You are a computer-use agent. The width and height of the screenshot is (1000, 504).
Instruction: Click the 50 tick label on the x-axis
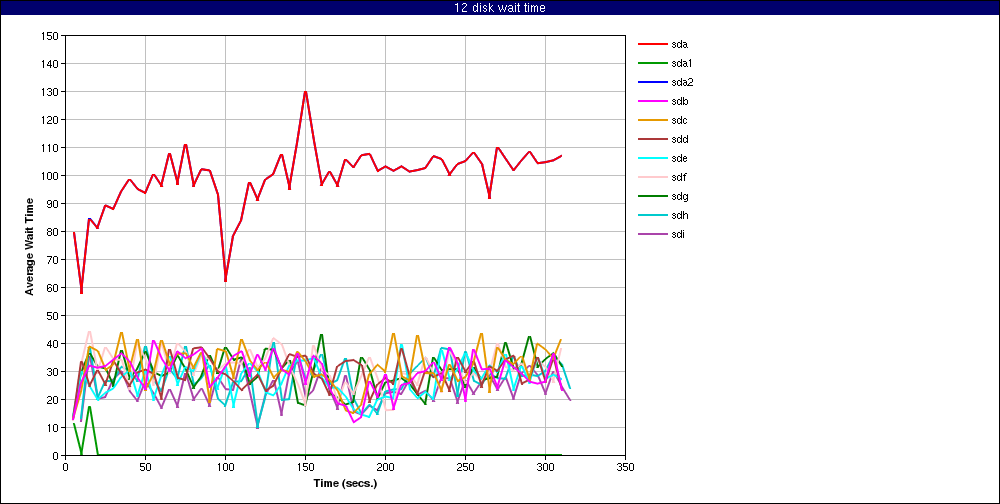coord(145,466)
